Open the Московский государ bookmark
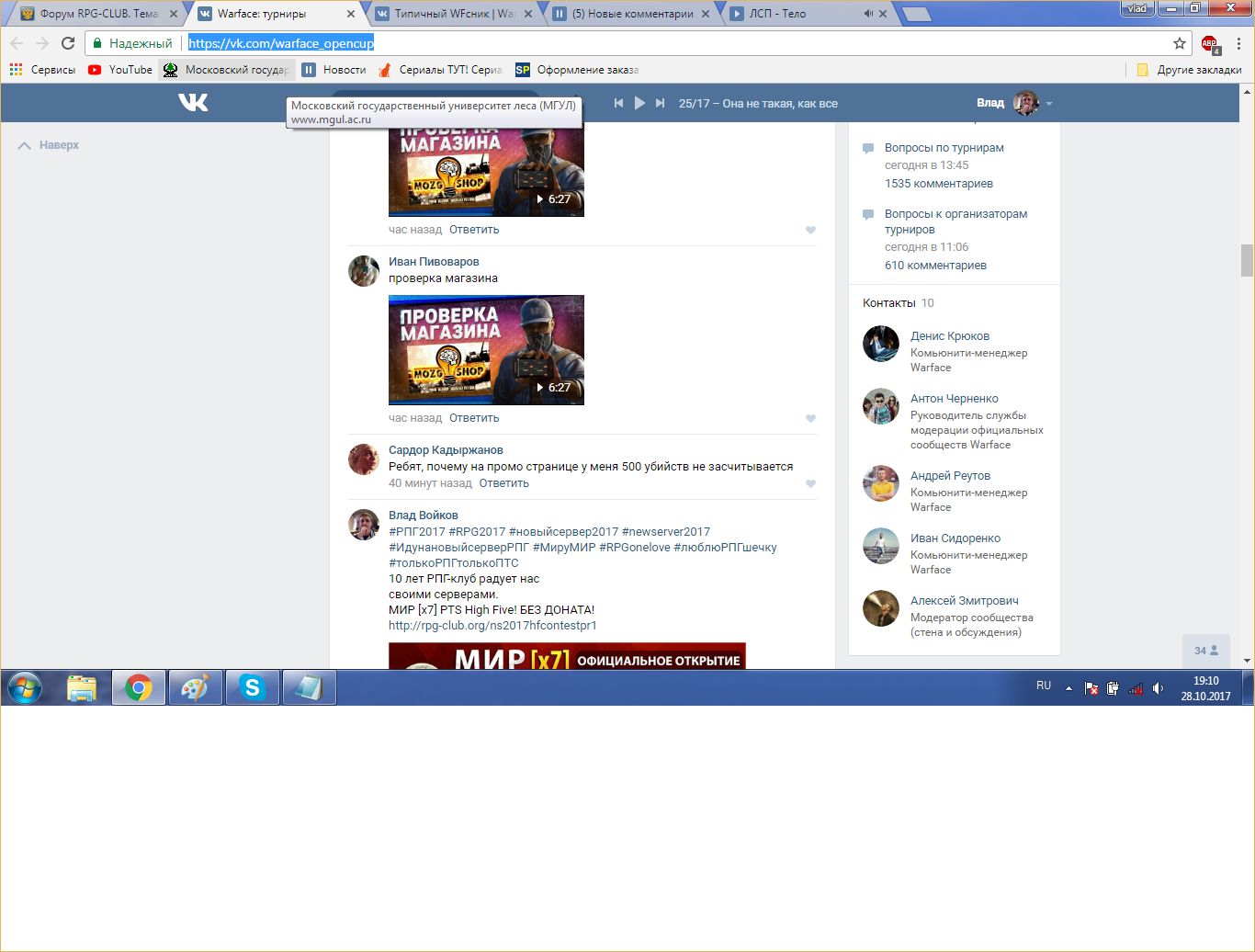The height and width of the screenshot is (952, 1255). tap(226, 70)
